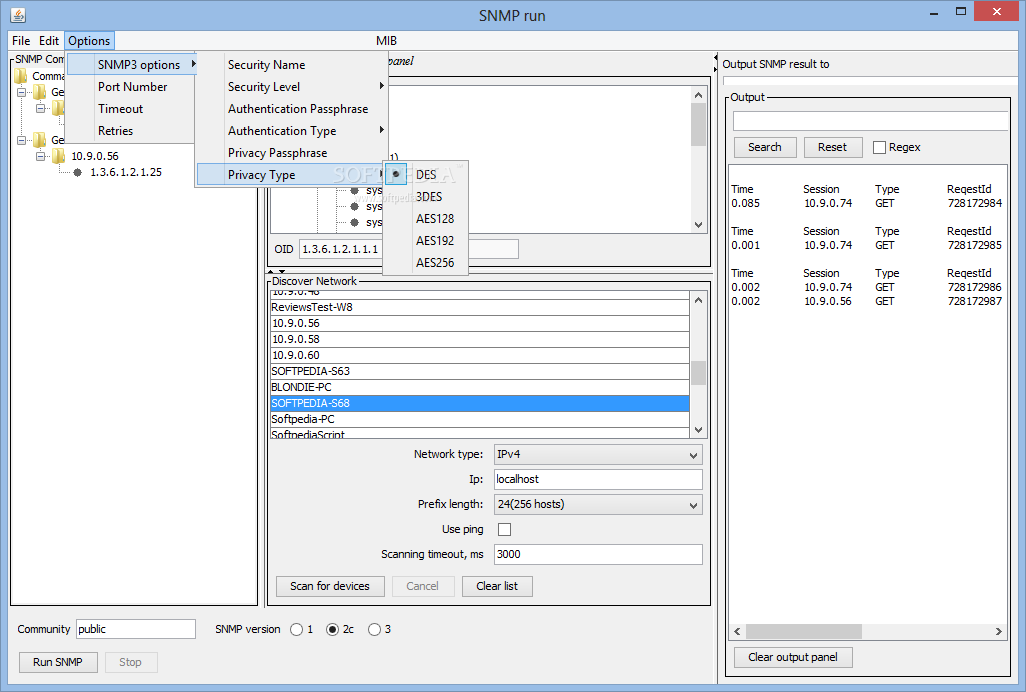Click the Search button
The image size is (1026, 692).
coord(765,147)
